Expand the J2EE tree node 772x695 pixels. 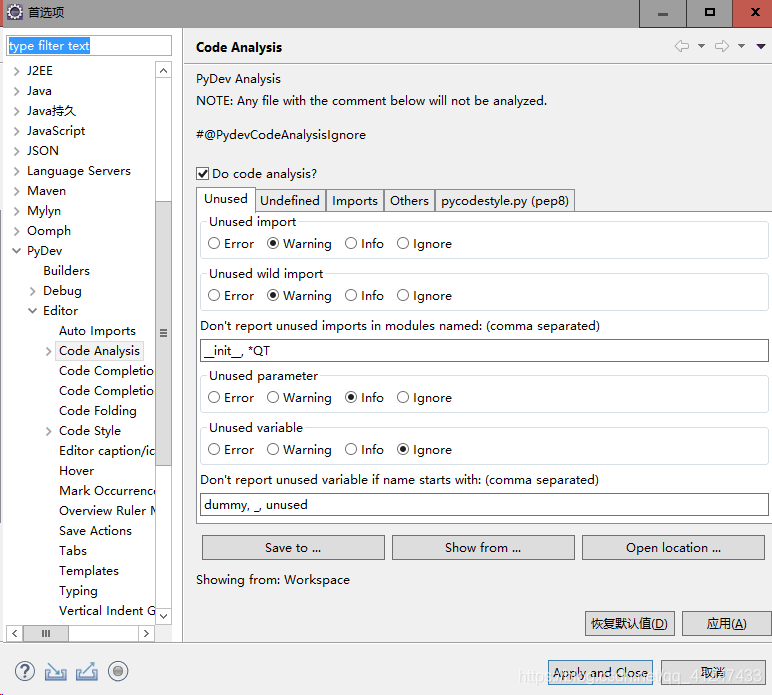pyautogui.click(x=17, y=71)
